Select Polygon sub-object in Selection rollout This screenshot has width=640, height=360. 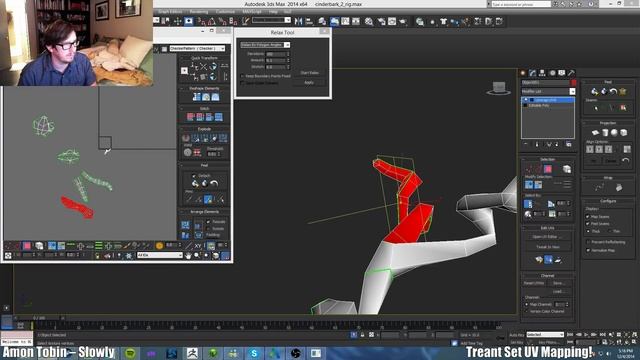(x=548, y=169)
